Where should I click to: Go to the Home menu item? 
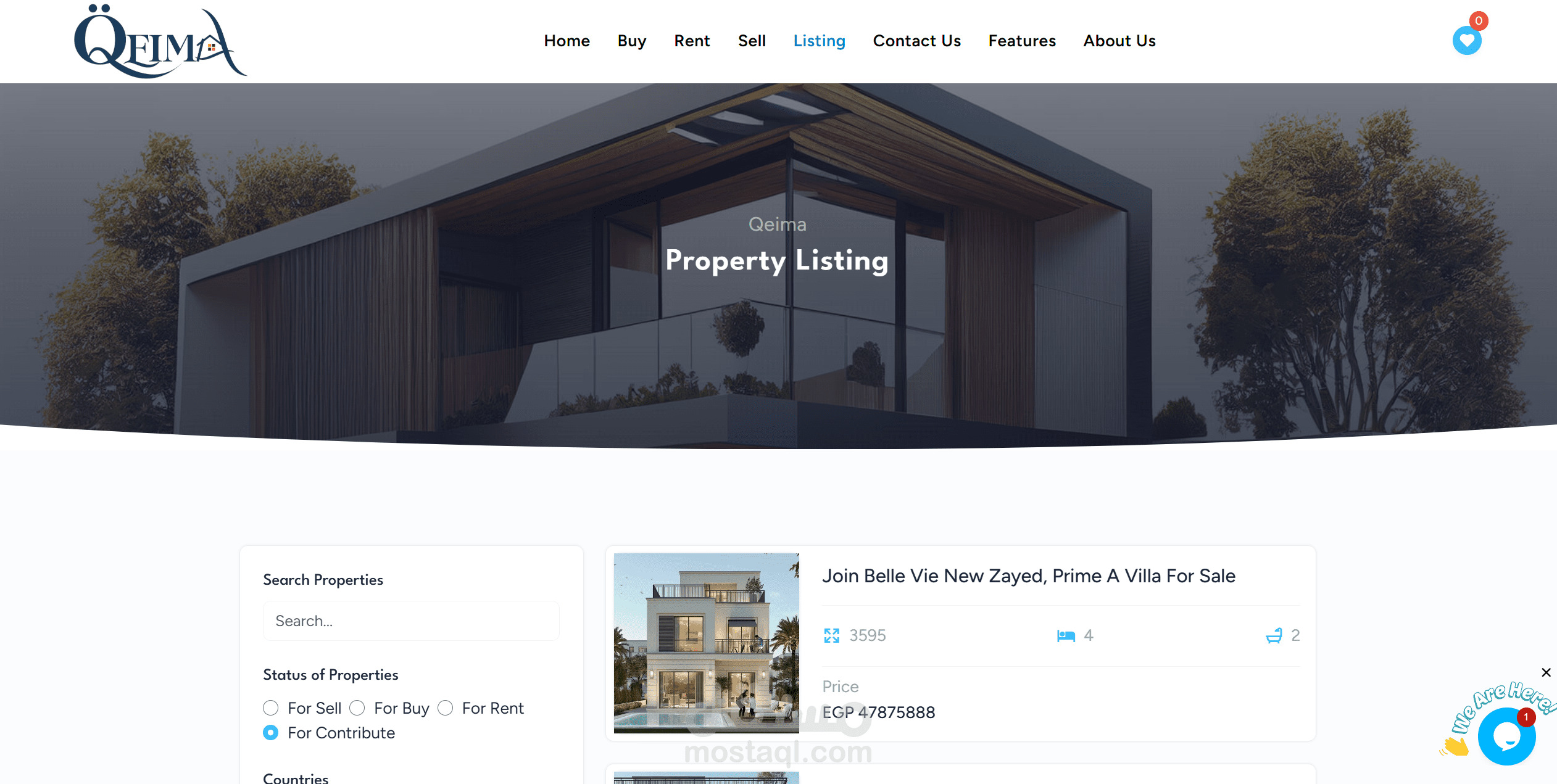(x=567, y=41)
